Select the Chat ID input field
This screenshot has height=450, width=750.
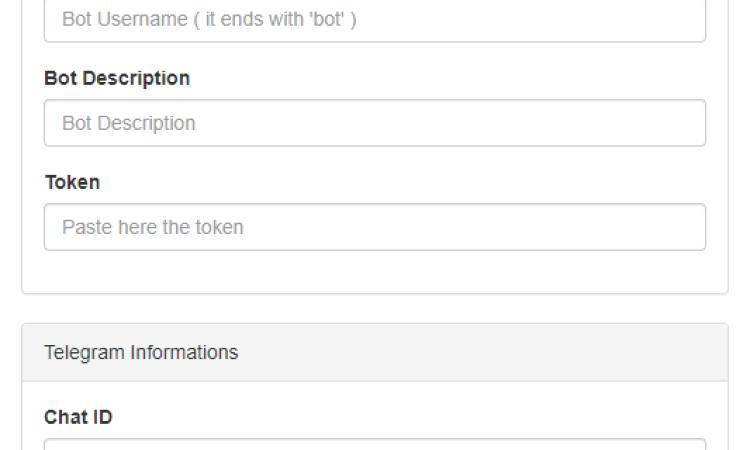pos(375,444)
